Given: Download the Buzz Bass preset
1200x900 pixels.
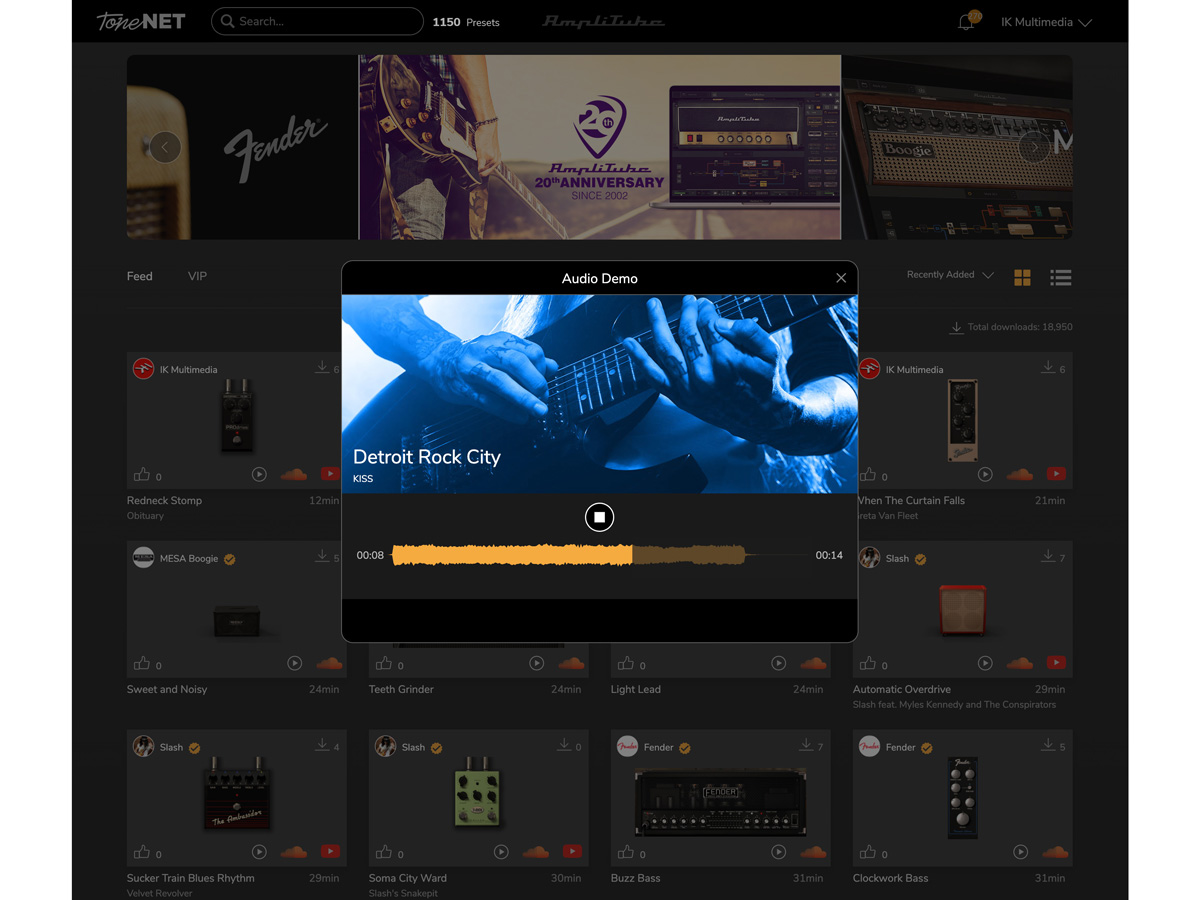Looking at the screenshot, I should (x=806, y=745).
